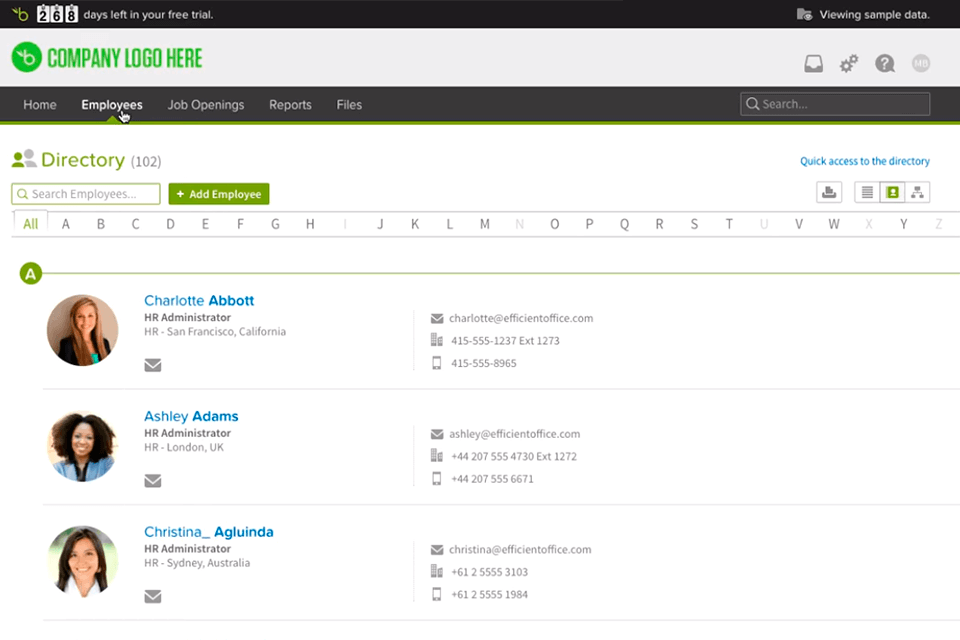Focus the global Search box

pyautogui.click(x=835, y=104)
